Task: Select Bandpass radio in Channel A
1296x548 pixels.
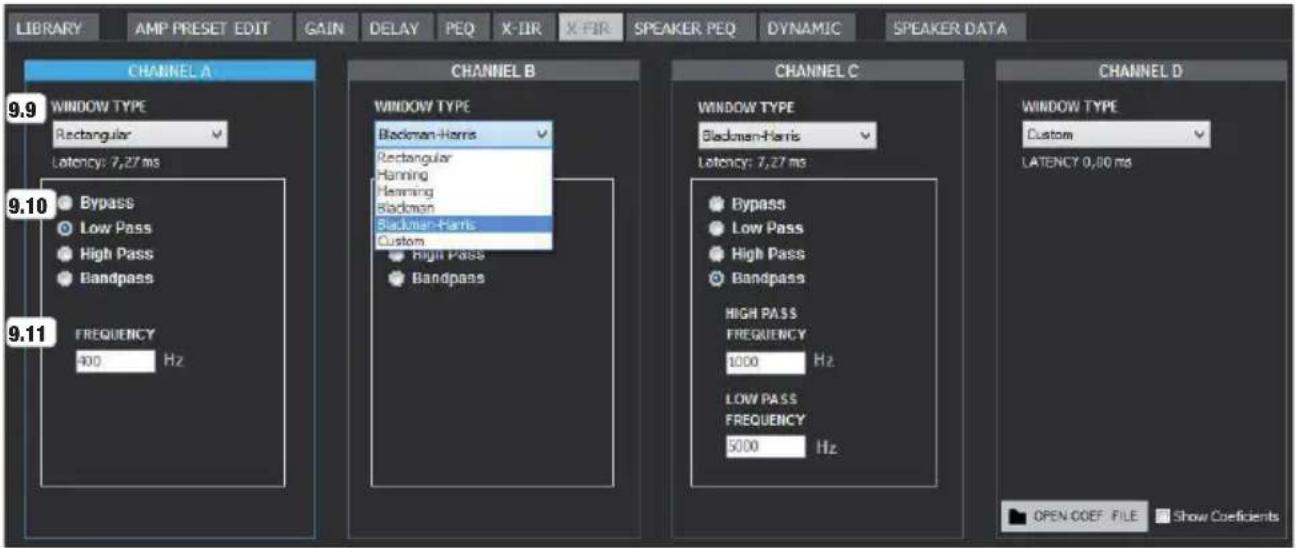Action: [64, 278]
